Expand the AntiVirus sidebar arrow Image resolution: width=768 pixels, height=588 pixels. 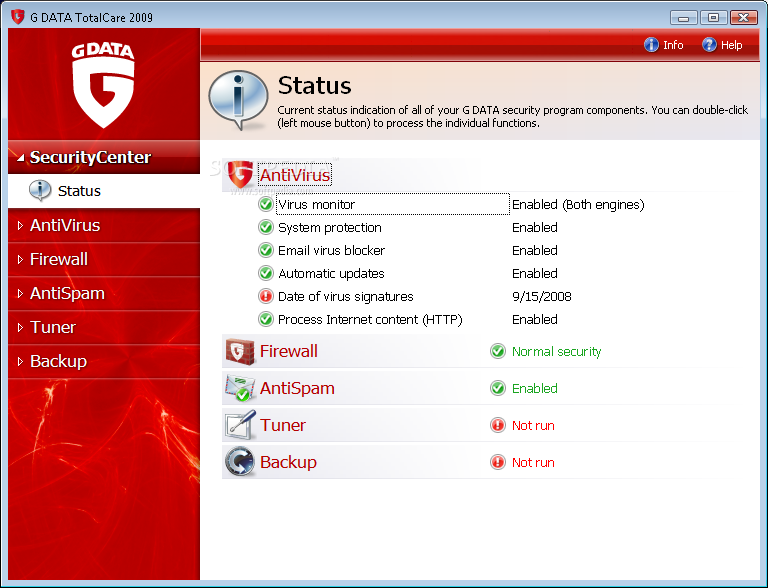click(20, 225)
